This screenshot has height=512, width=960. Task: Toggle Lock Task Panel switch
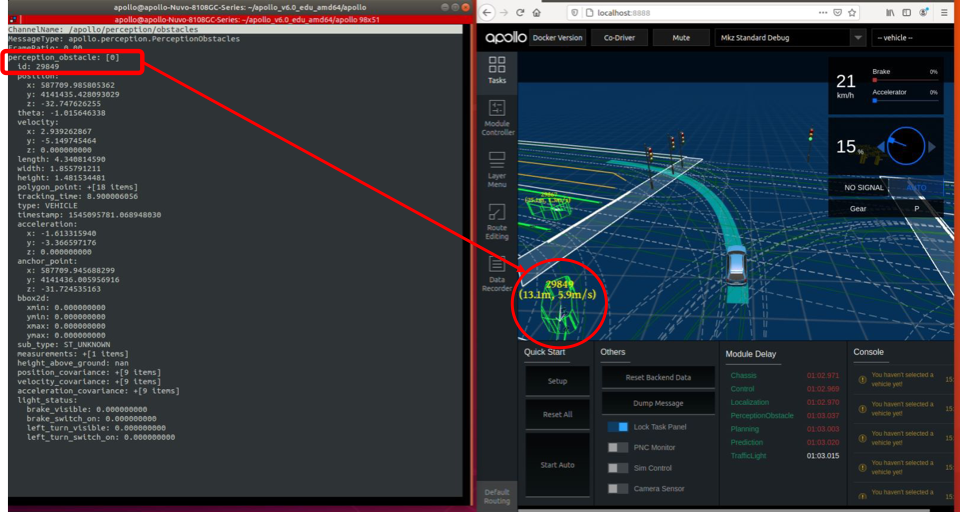coord(618,427)
